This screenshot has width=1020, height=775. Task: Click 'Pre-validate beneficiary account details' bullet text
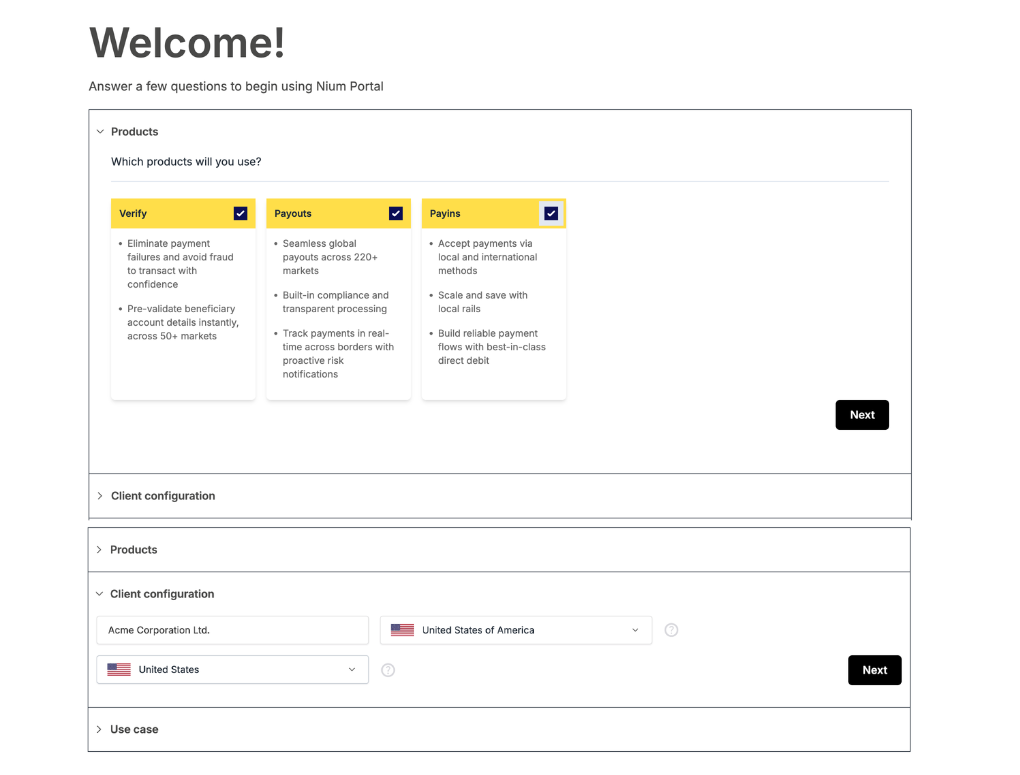click(x=183, y=322)
